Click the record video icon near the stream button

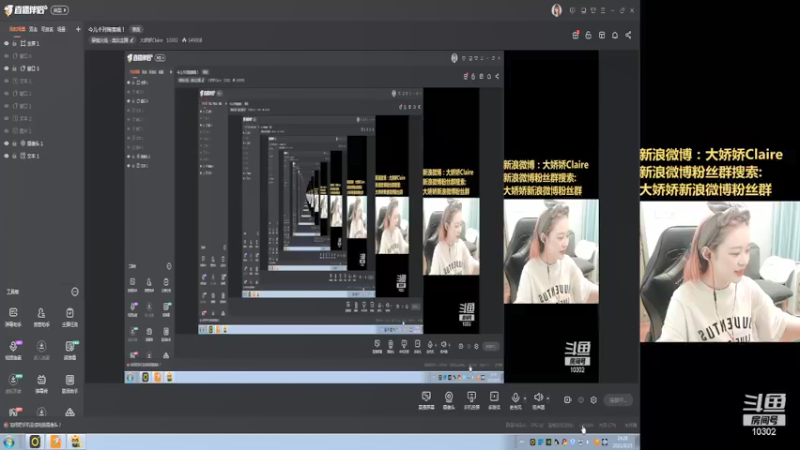[x=567, y=400]
